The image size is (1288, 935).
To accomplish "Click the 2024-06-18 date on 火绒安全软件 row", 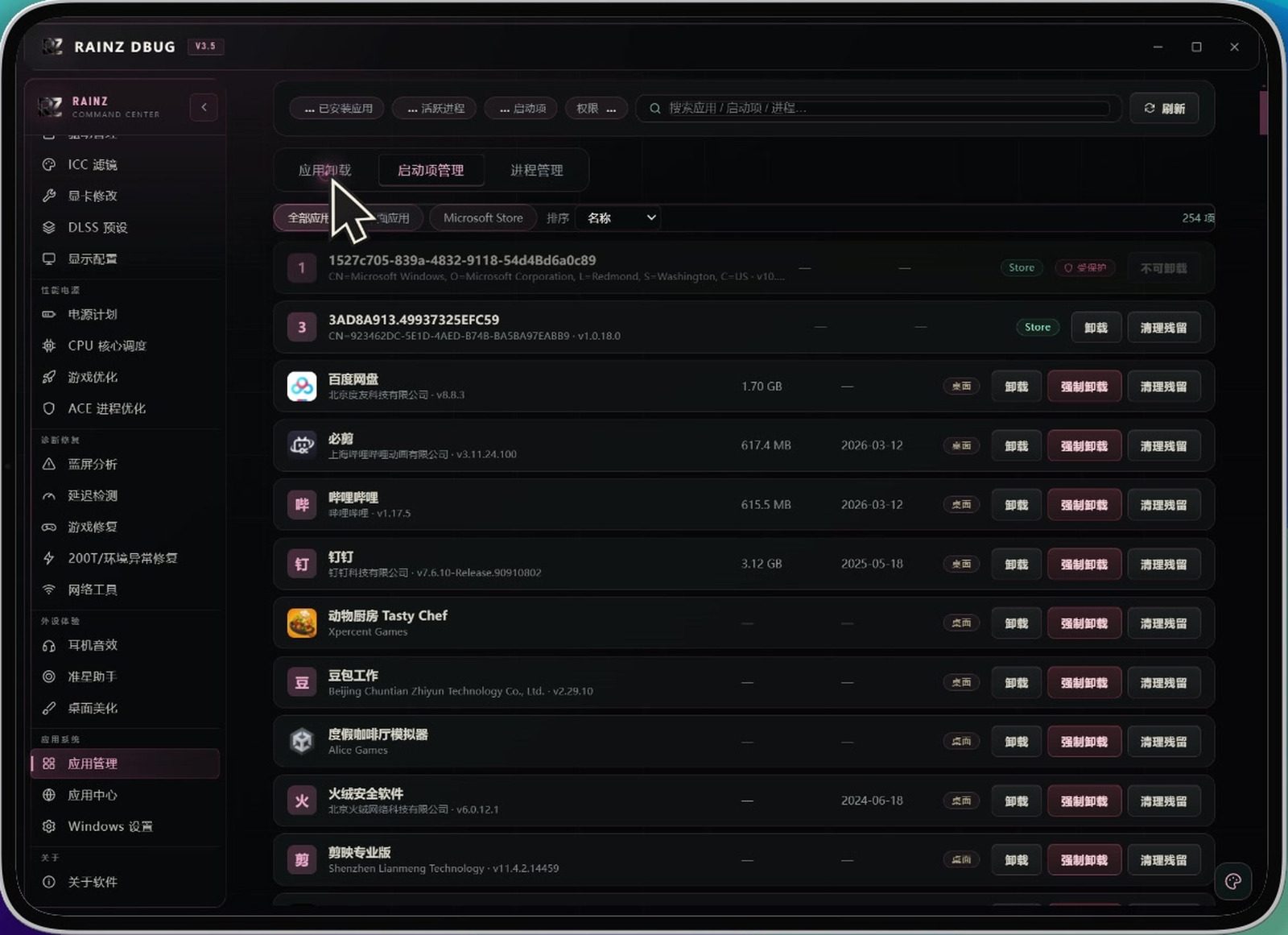I will 872,801.
